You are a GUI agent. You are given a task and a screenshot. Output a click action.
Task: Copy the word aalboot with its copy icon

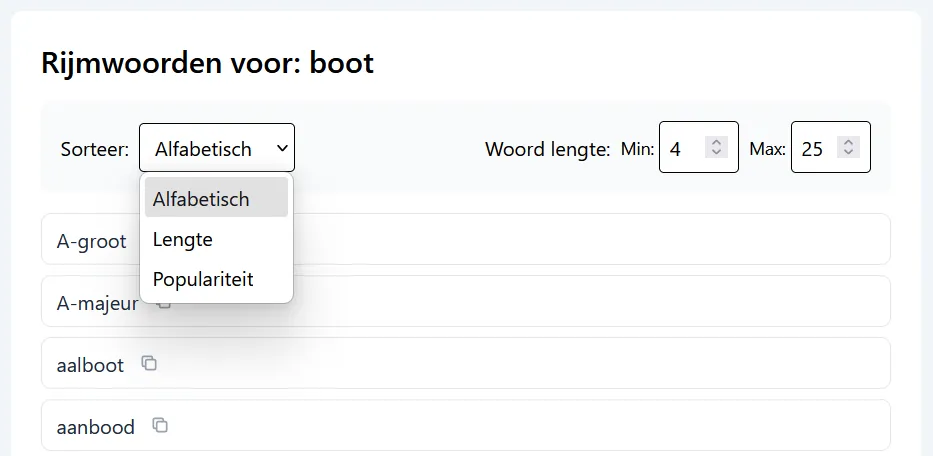[149, 363]
